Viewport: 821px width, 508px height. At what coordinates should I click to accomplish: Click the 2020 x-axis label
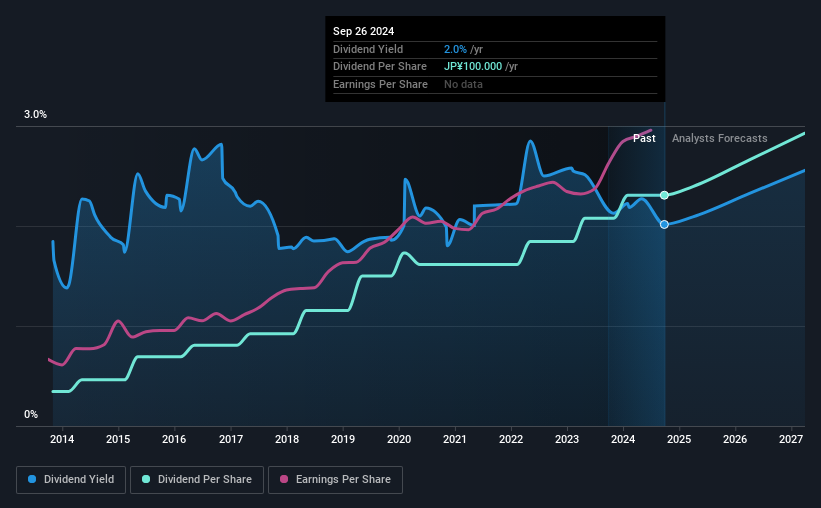(x=399, y=439)
